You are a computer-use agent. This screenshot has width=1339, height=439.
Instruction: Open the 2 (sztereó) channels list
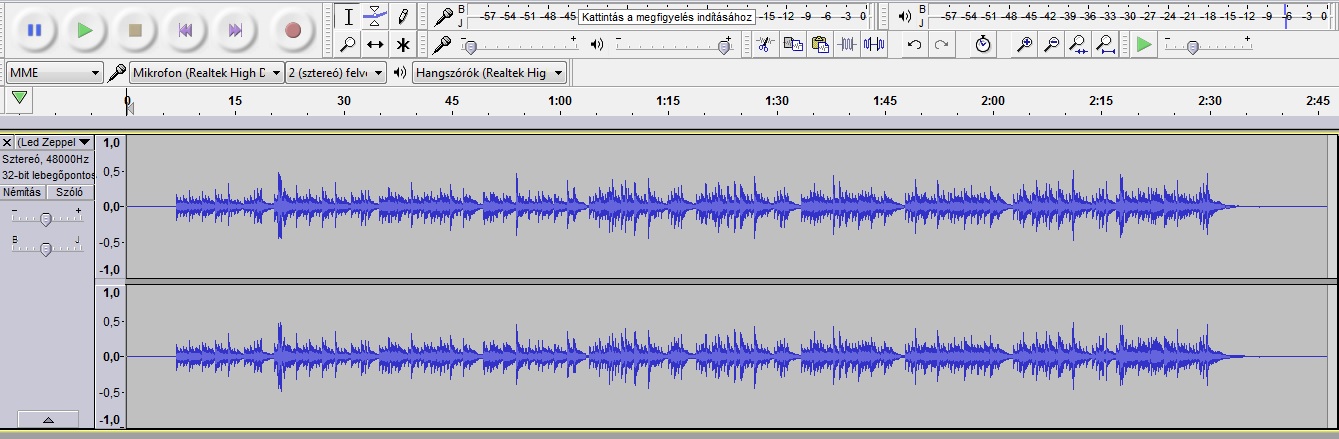tap(336, 73)
